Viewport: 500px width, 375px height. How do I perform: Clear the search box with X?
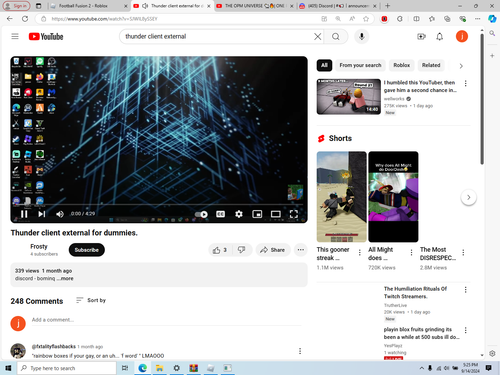(318, 36)
